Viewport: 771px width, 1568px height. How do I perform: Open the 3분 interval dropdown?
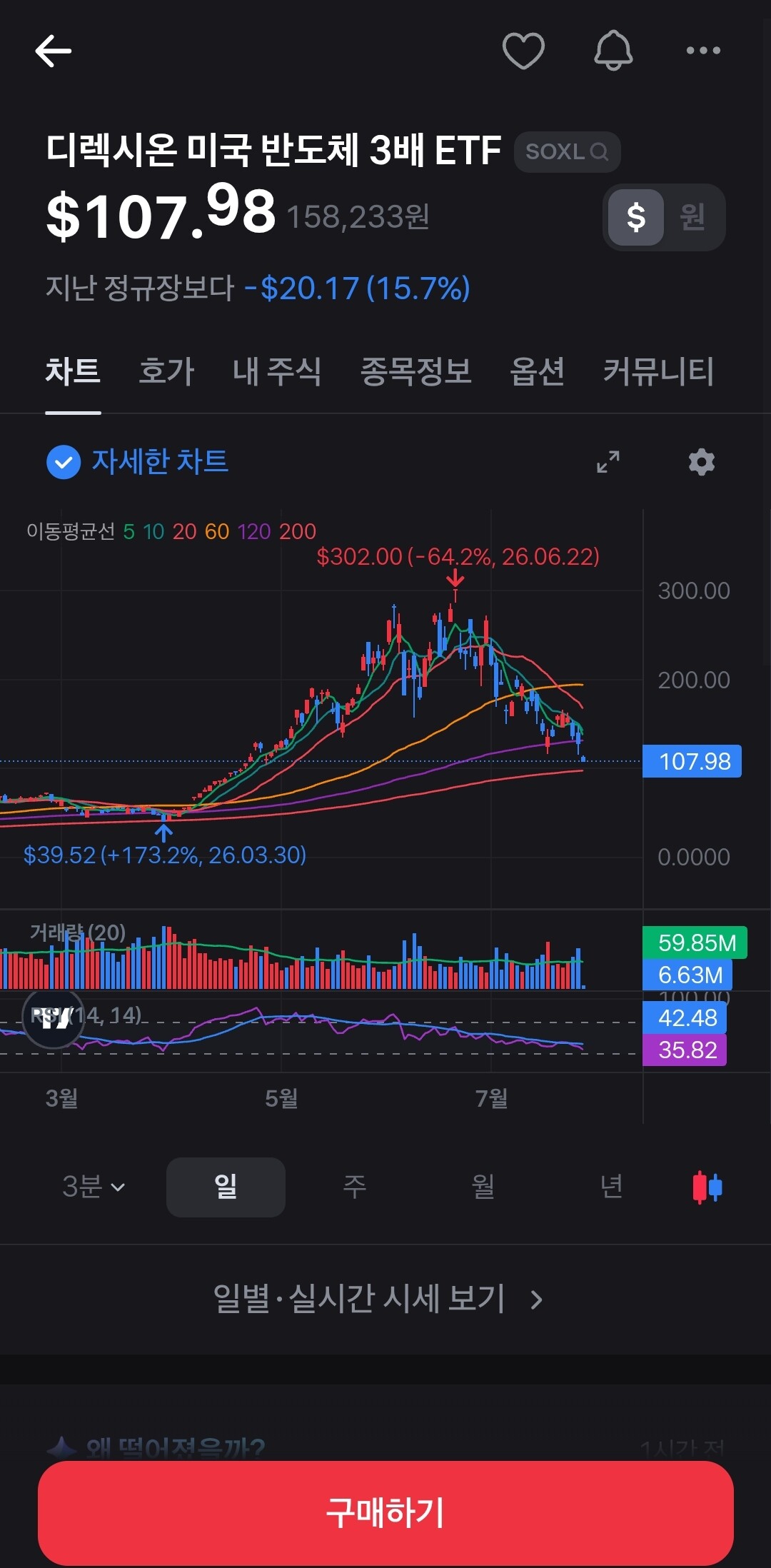click(94, 1187)
